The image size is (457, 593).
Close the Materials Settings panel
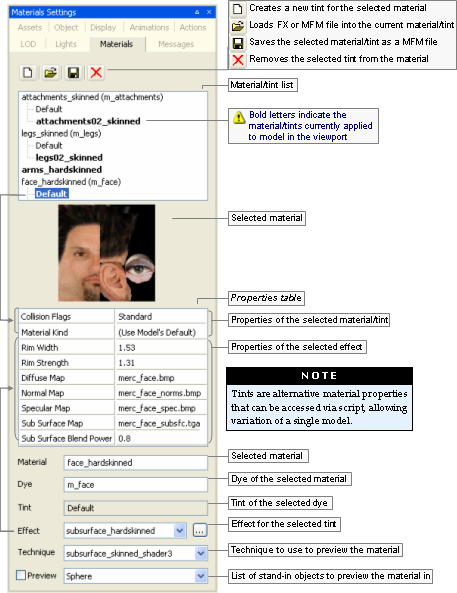click(x=209, y=12)
